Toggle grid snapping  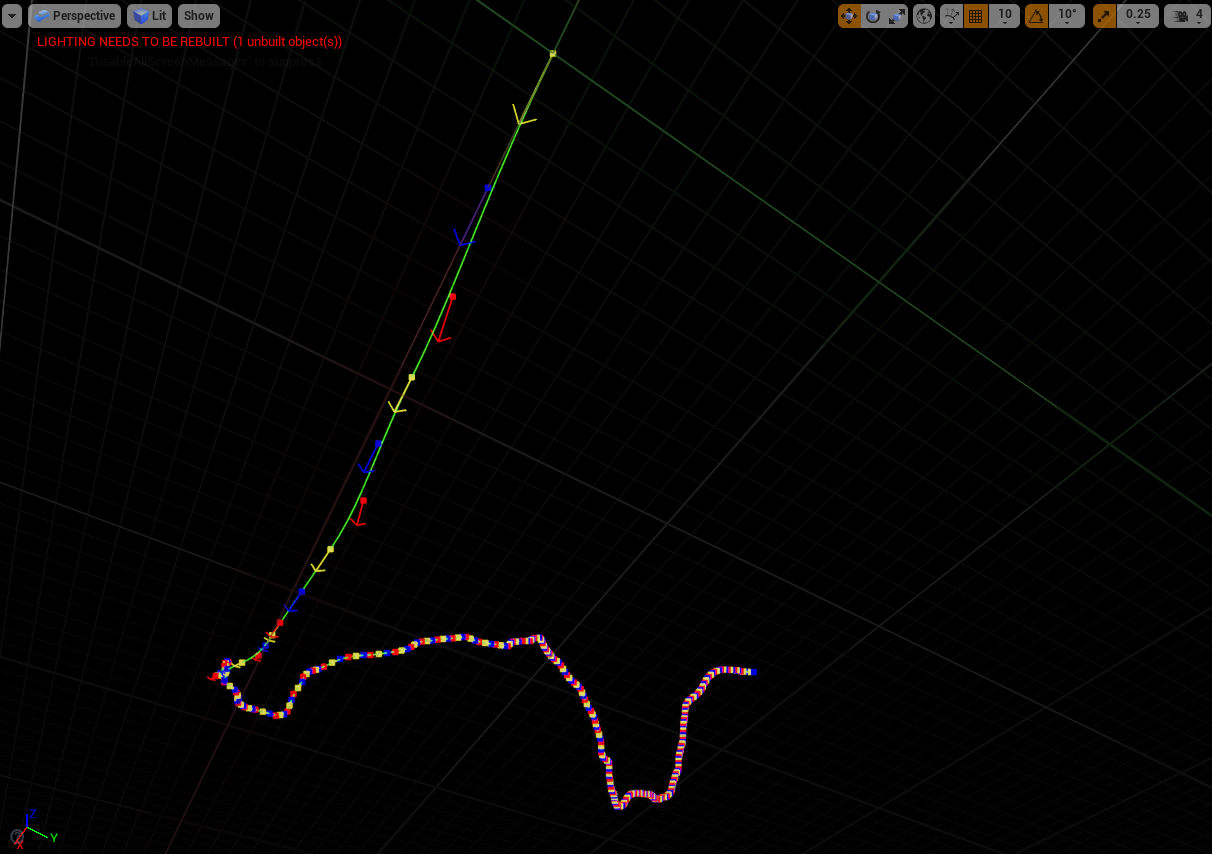click(x=976, y=16)
